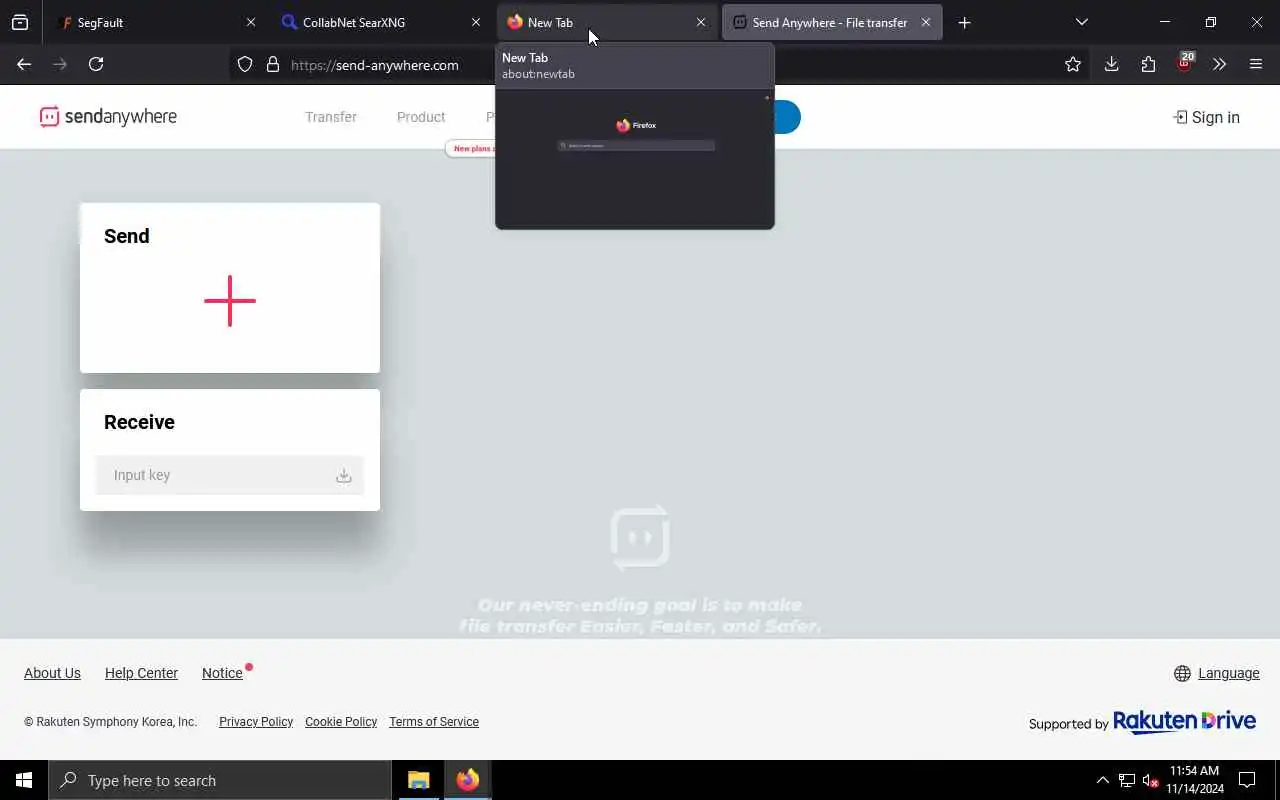
Task: Click the tracking protection shield icon
Action: [x=245, y=64]
